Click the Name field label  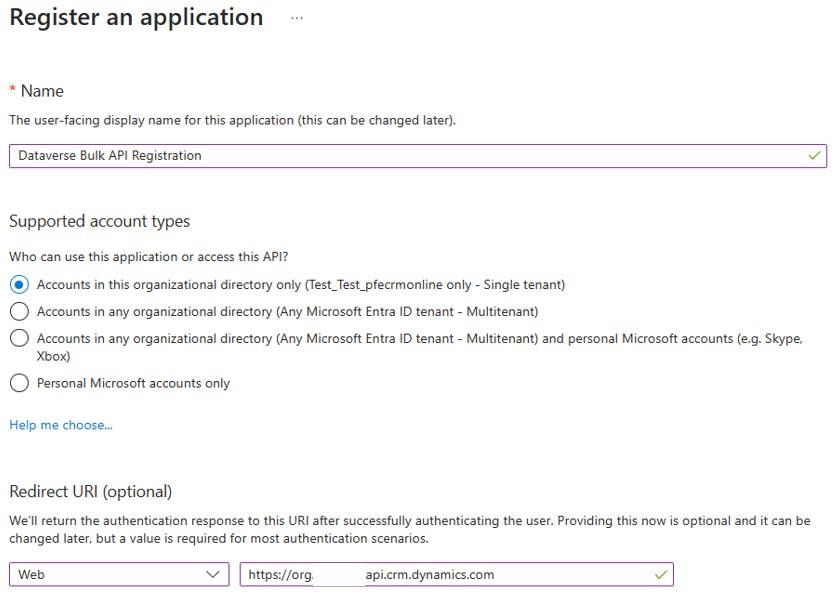[42, 91]
